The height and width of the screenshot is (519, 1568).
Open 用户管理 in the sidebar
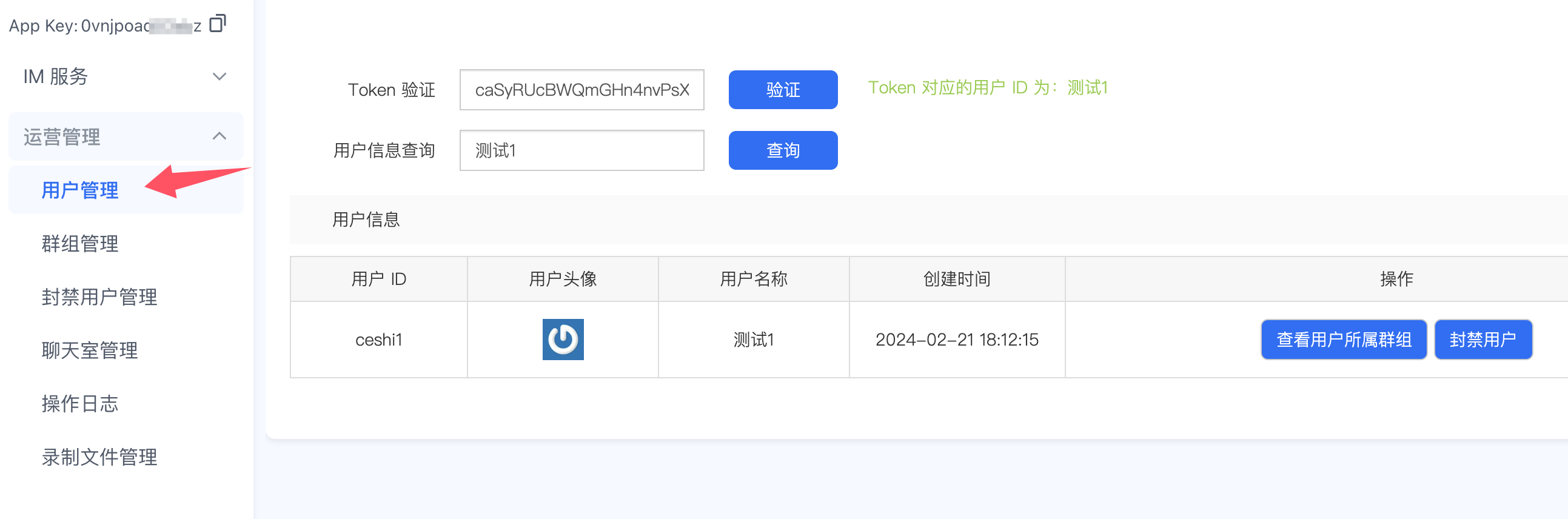(80, 190)
